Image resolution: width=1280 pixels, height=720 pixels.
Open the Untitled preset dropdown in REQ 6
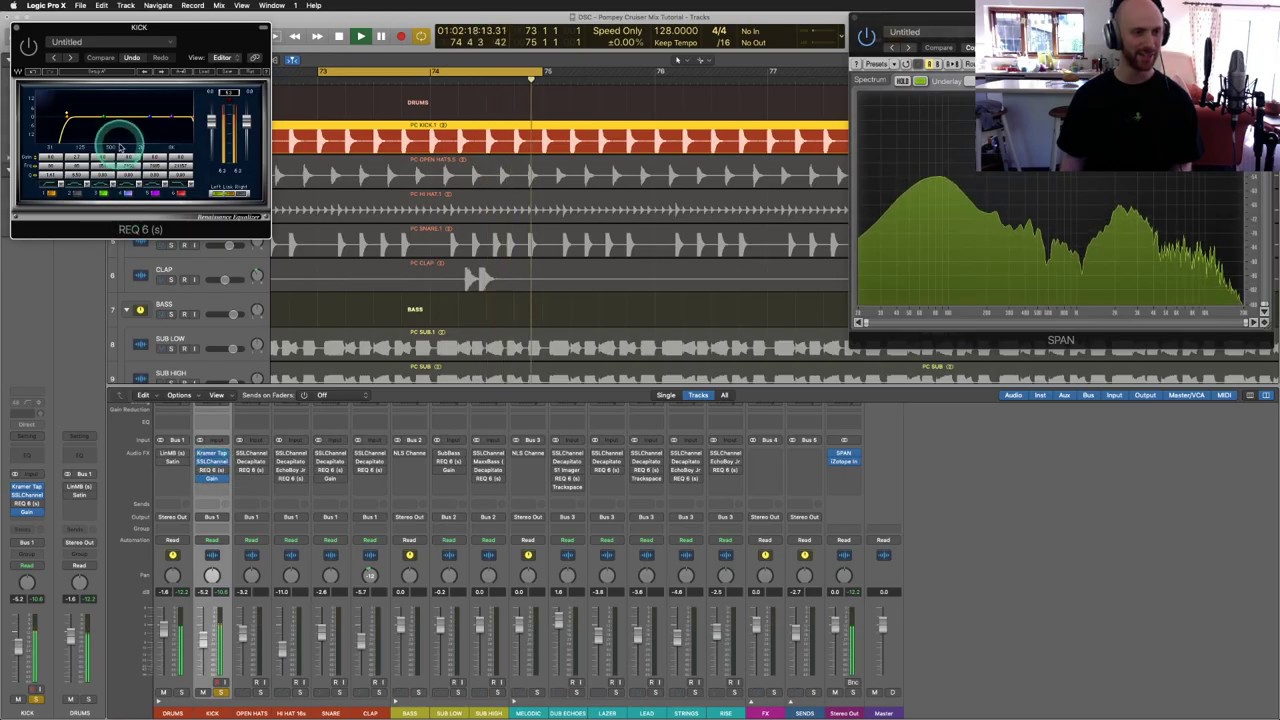(112, 42)
